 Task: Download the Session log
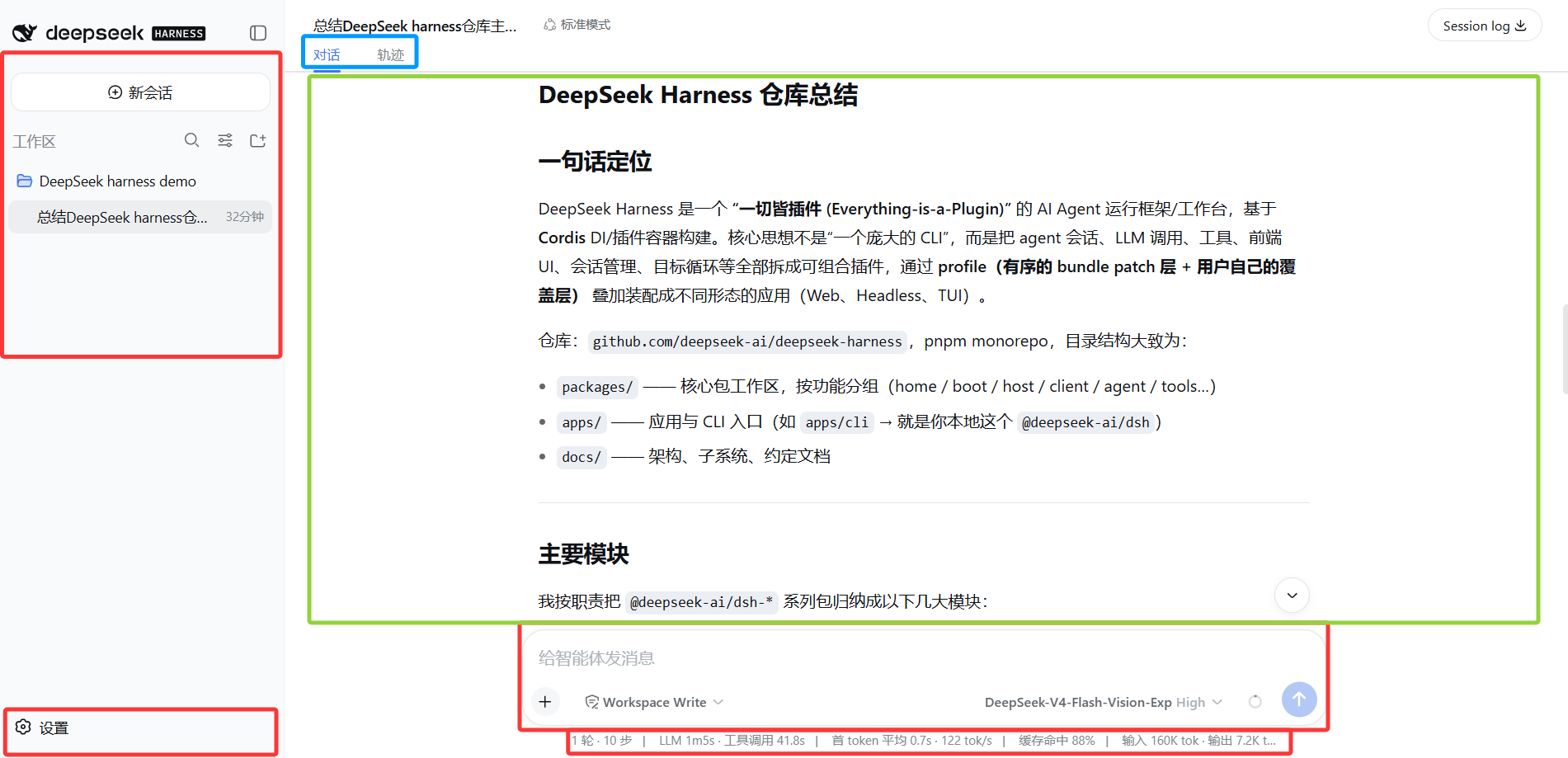tap(1485, 26)
